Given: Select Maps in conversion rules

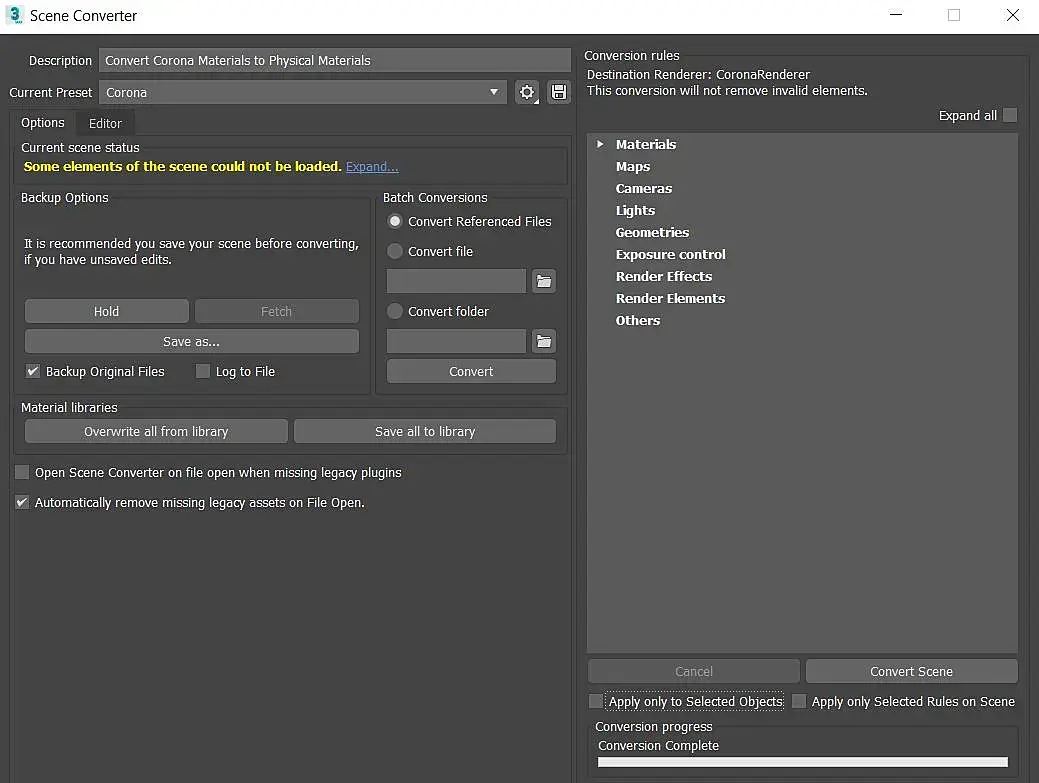Looking at the screenshot, I should pos(633,166).
